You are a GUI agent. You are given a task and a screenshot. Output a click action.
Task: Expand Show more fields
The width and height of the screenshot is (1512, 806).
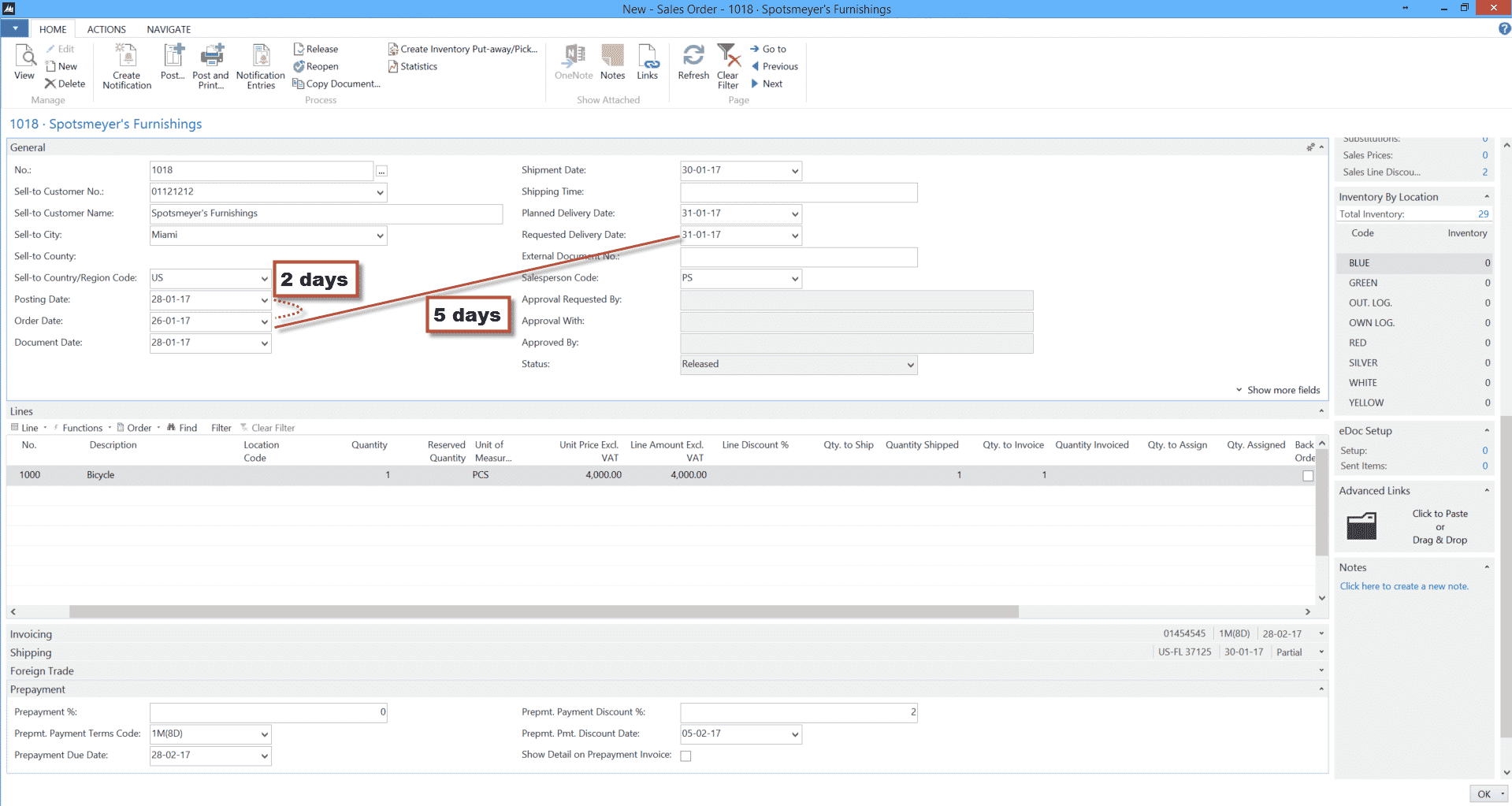click(1277, 390)
